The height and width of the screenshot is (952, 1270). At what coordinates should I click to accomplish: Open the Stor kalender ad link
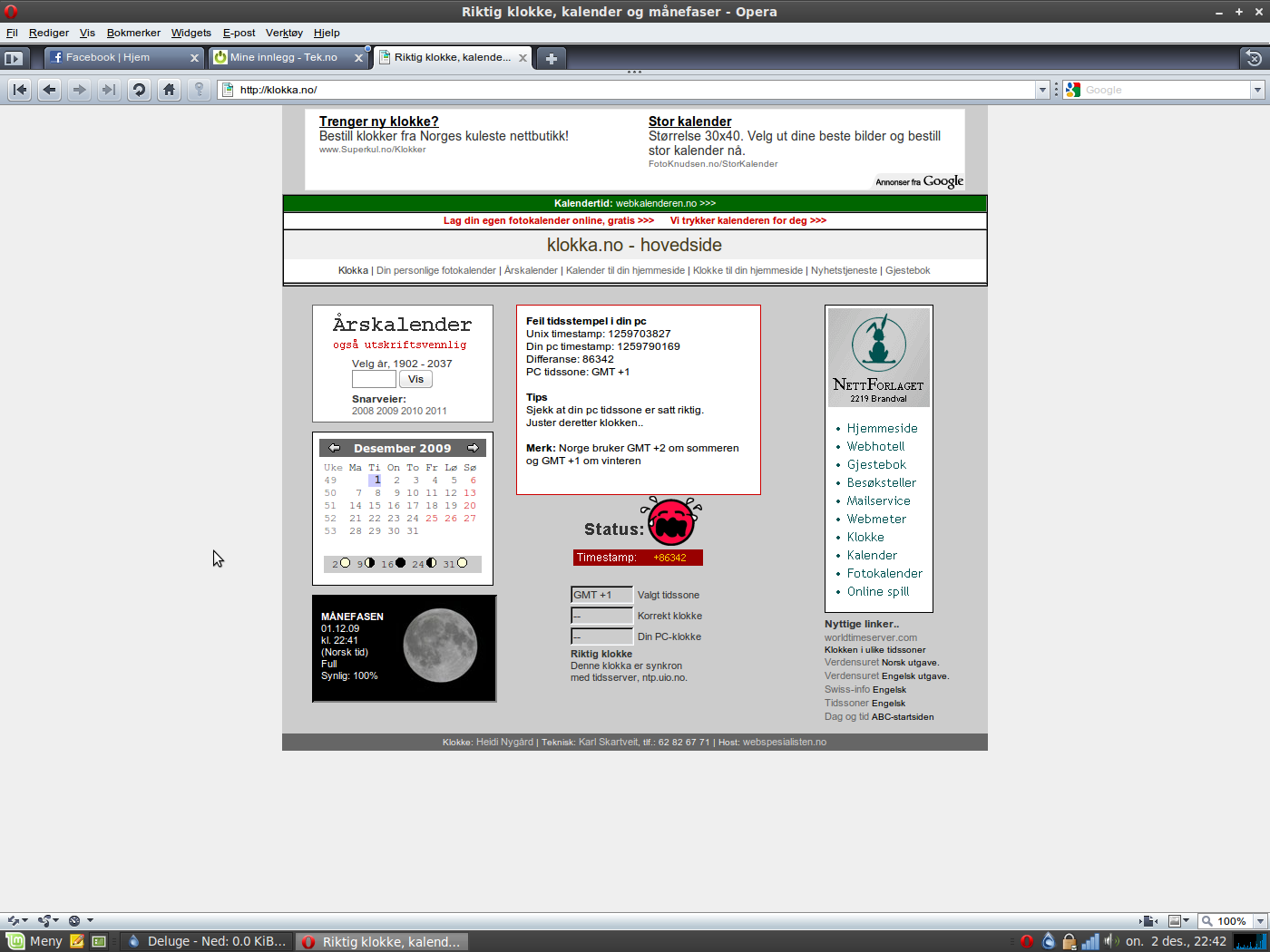pos(689,121)
